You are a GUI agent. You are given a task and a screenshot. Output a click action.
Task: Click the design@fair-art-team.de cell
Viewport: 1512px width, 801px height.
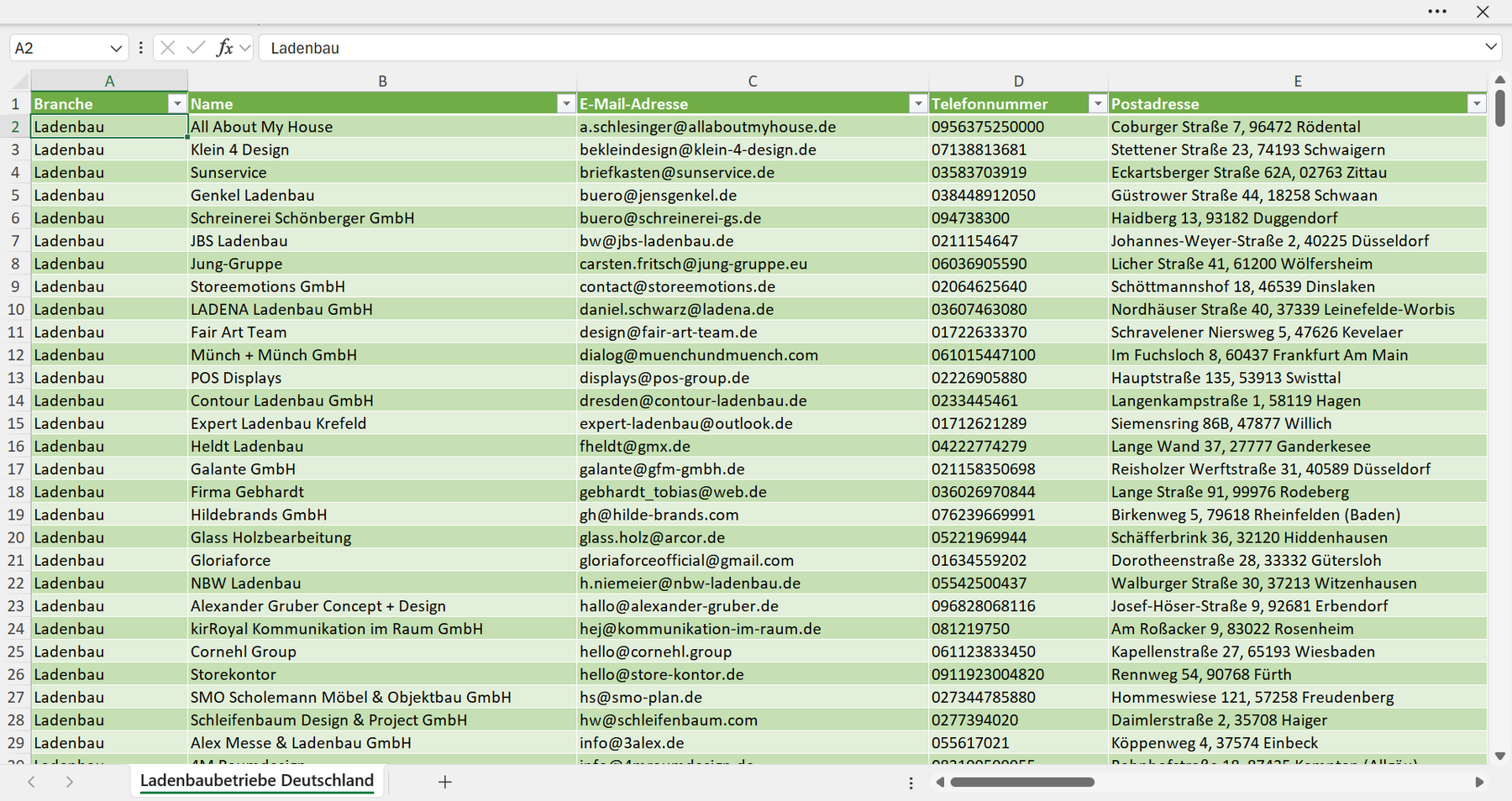[753, 332]
